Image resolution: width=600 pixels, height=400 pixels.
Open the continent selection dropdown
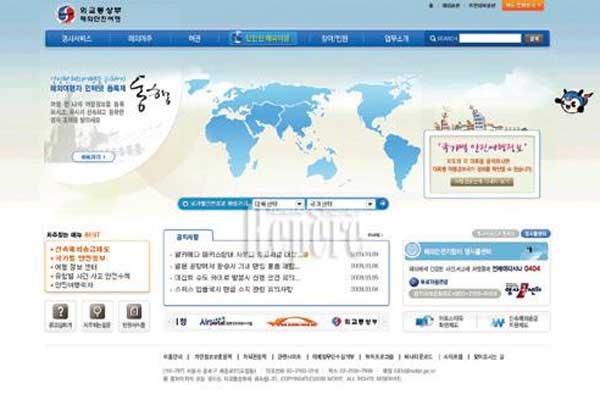[278, 204]
